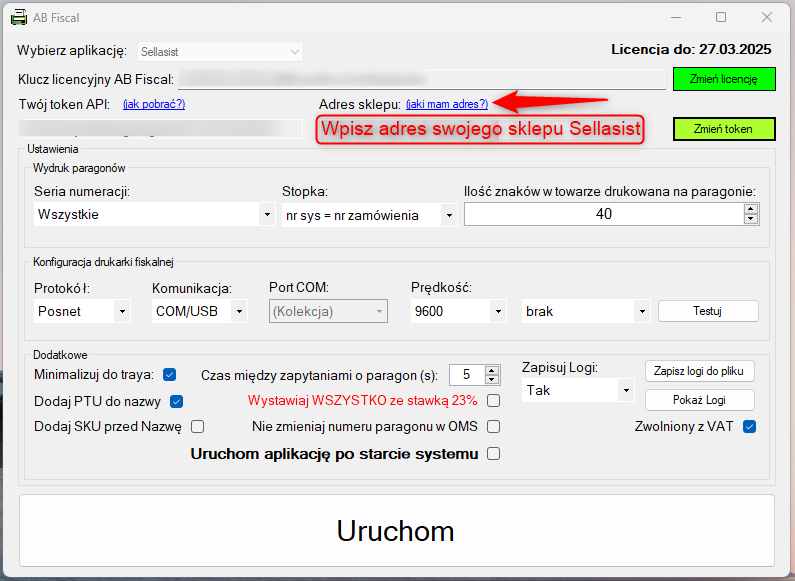Enable Dodaj SKU przed Nazwę checkbox
The image size is (795, 581).
coord(198,427)
